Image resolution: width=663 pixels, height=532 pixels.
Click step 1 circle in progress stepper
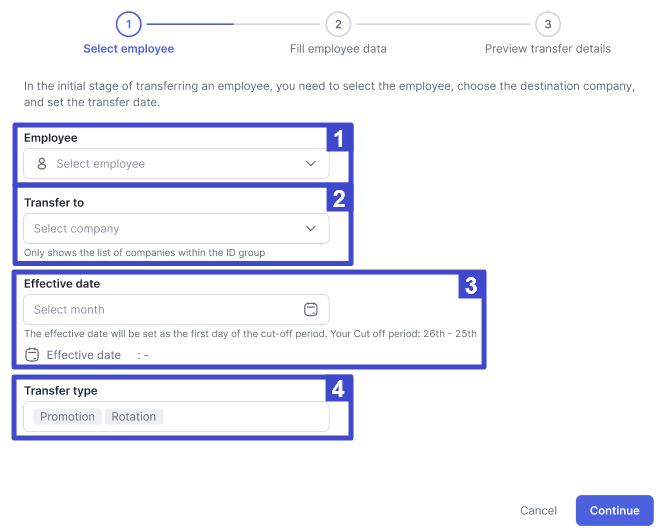click(x=129, y=24)
